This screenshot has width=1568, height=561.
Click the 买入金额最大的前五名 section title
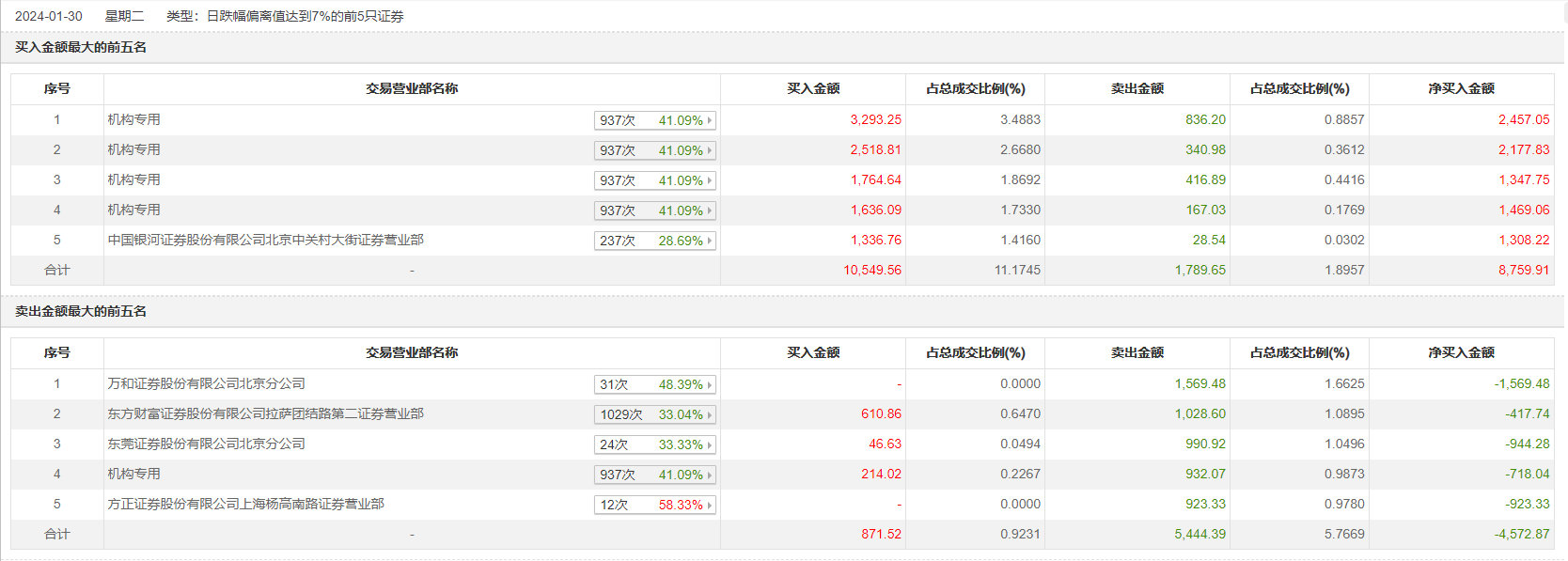tap(81, 47)
